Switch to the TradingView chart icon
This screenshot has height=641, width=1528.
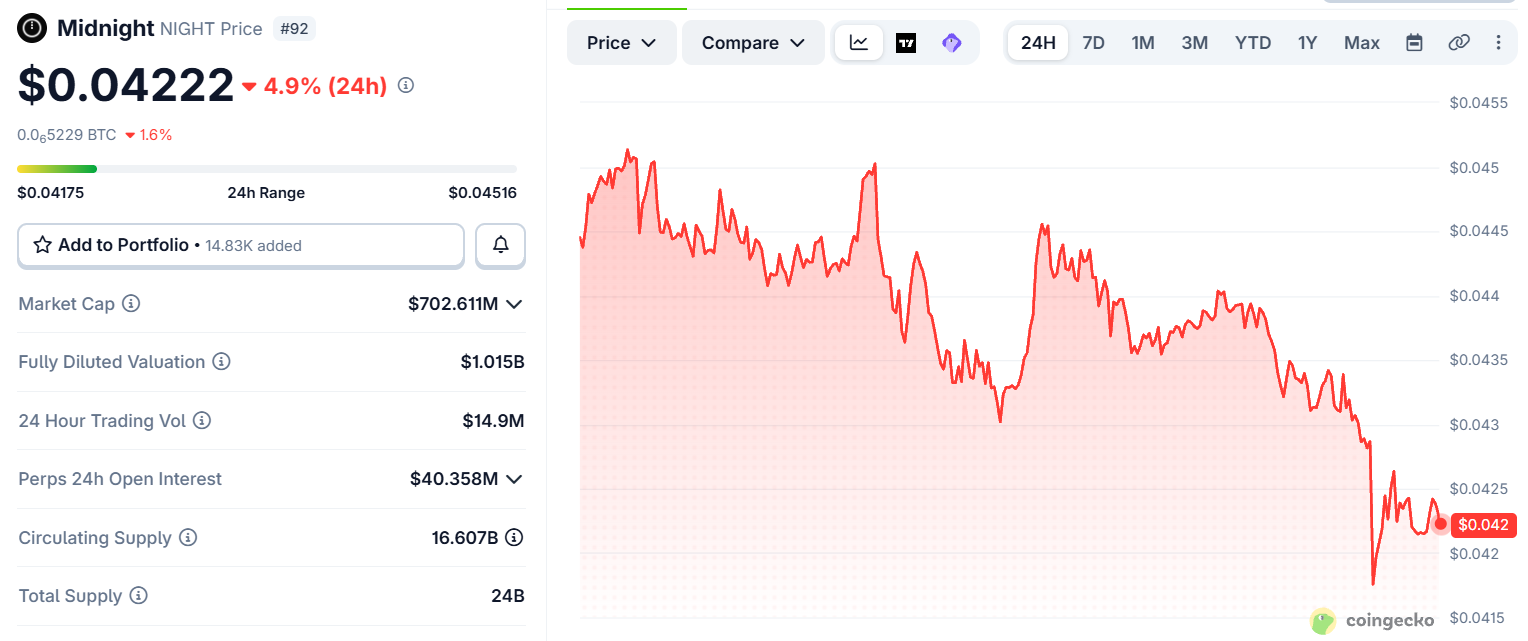(906, 43)
